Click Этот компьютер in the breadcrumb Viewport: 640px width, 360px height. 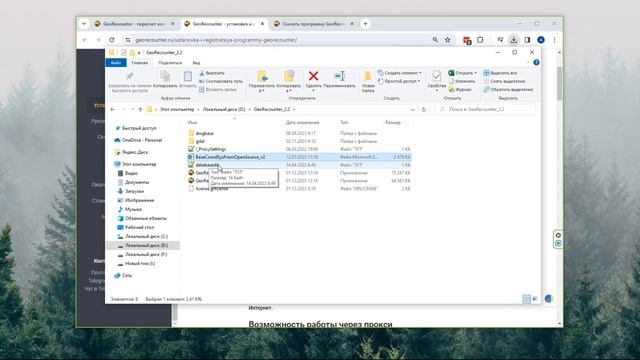(x=177, y=109)
